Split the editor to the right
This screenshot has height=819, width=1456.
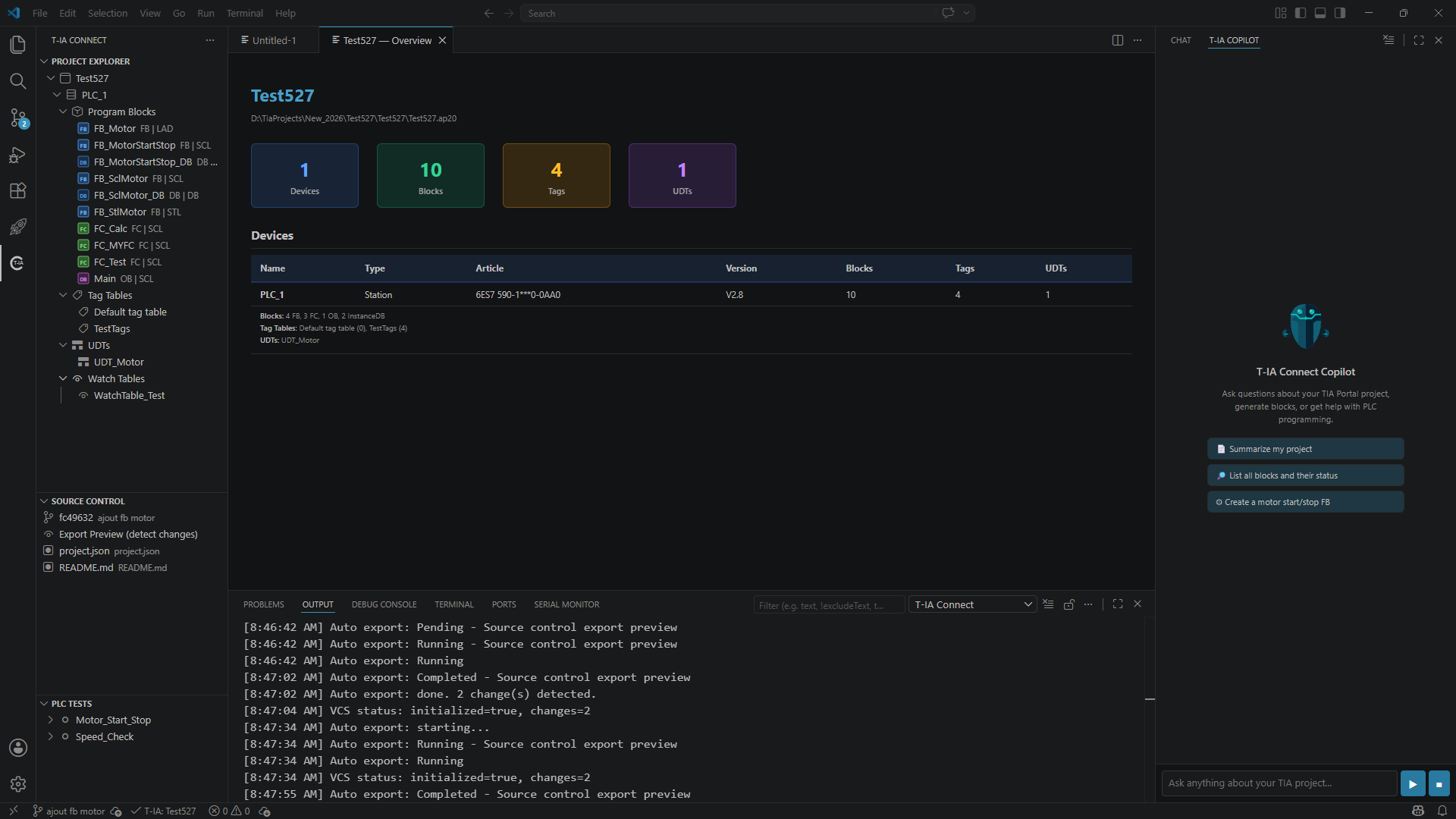[1117, 40]
